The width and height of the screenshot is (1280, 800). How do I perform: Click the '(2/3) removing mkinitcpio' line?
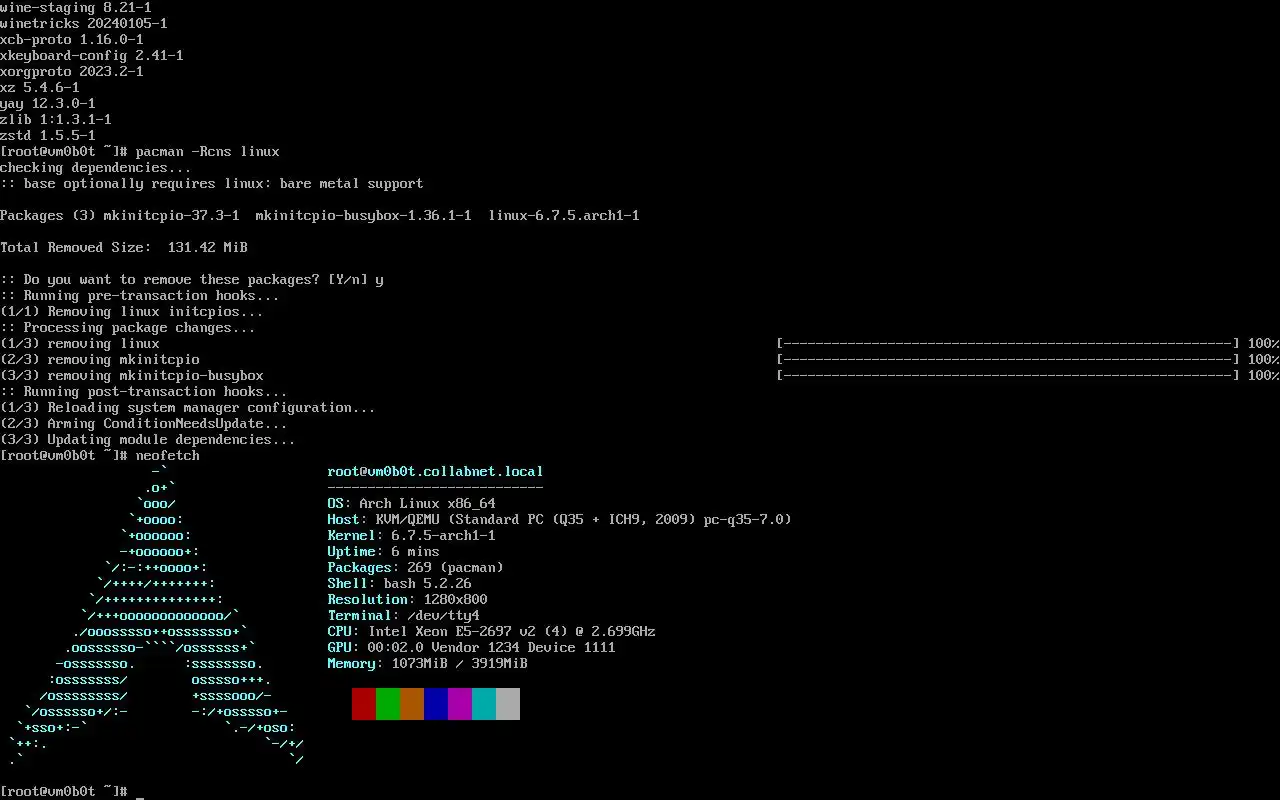coord(100,360)
